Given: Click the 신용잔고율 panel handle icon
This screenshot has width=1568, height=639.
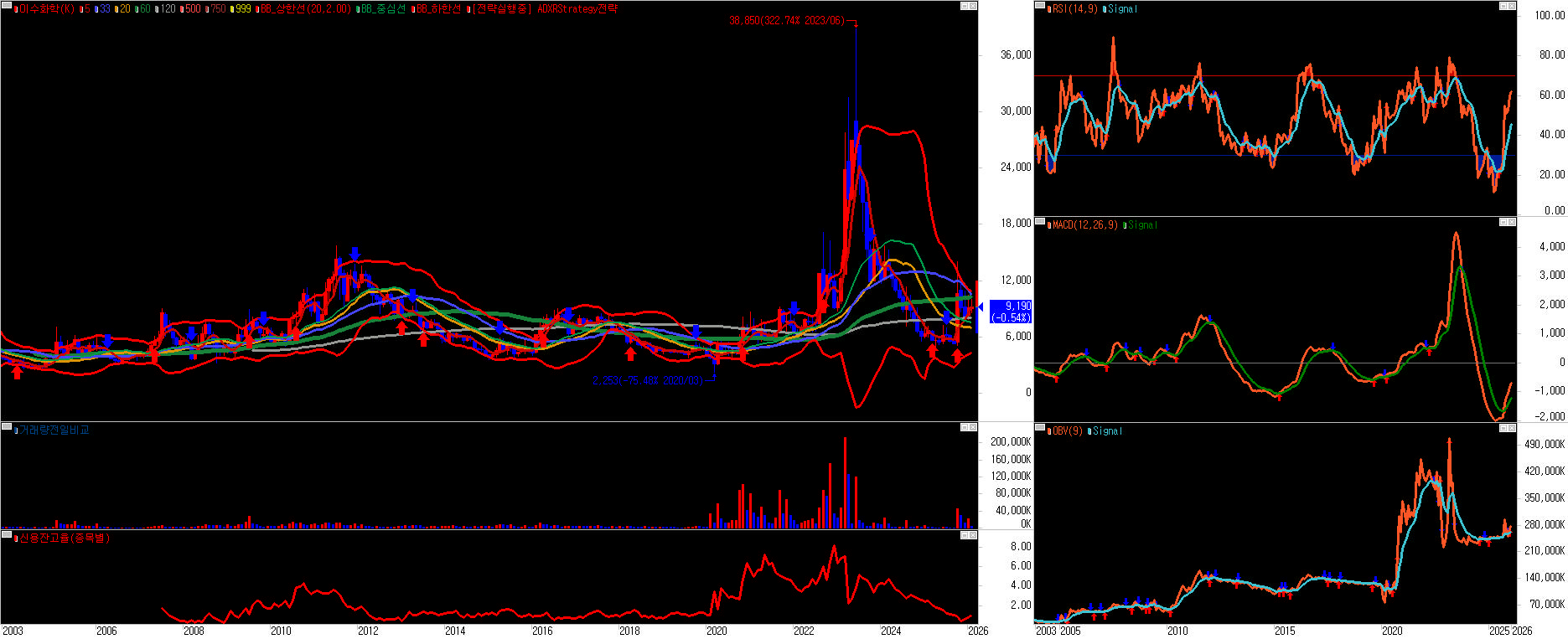Looking at the screenshot, I should [x=7, y=534].
